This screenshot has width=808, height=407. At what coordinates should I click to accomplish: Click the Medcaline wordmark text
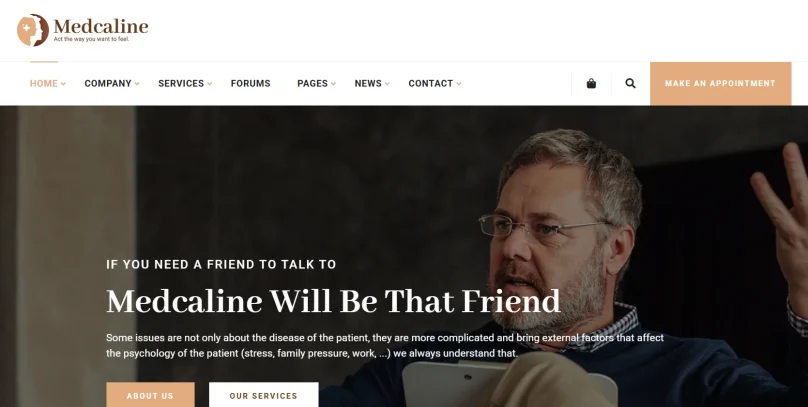click(x=101, y=26)
